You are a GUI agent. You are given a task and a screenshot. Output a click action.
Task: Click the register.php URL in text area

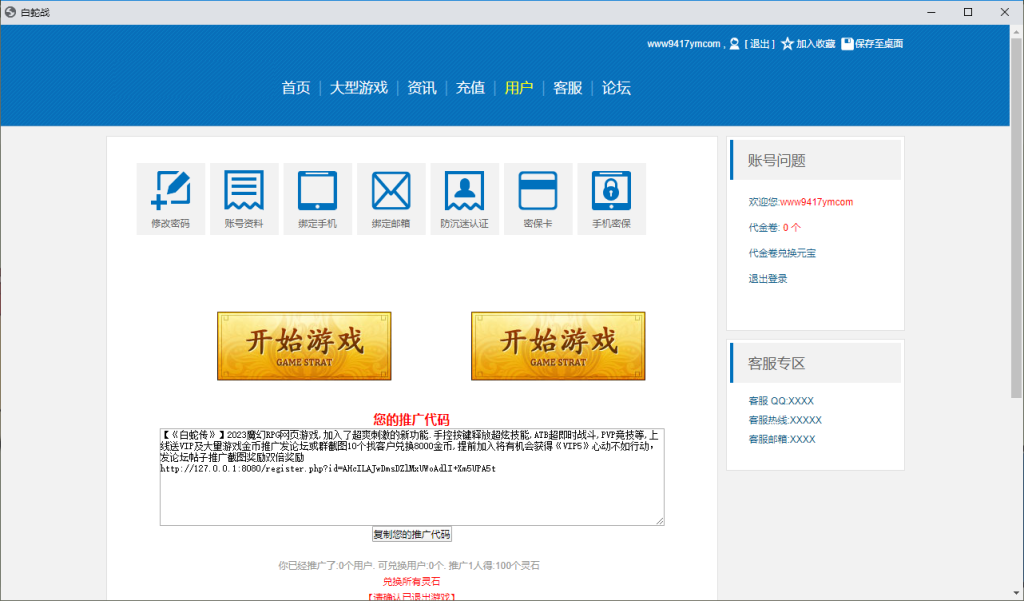coord(328,468)
